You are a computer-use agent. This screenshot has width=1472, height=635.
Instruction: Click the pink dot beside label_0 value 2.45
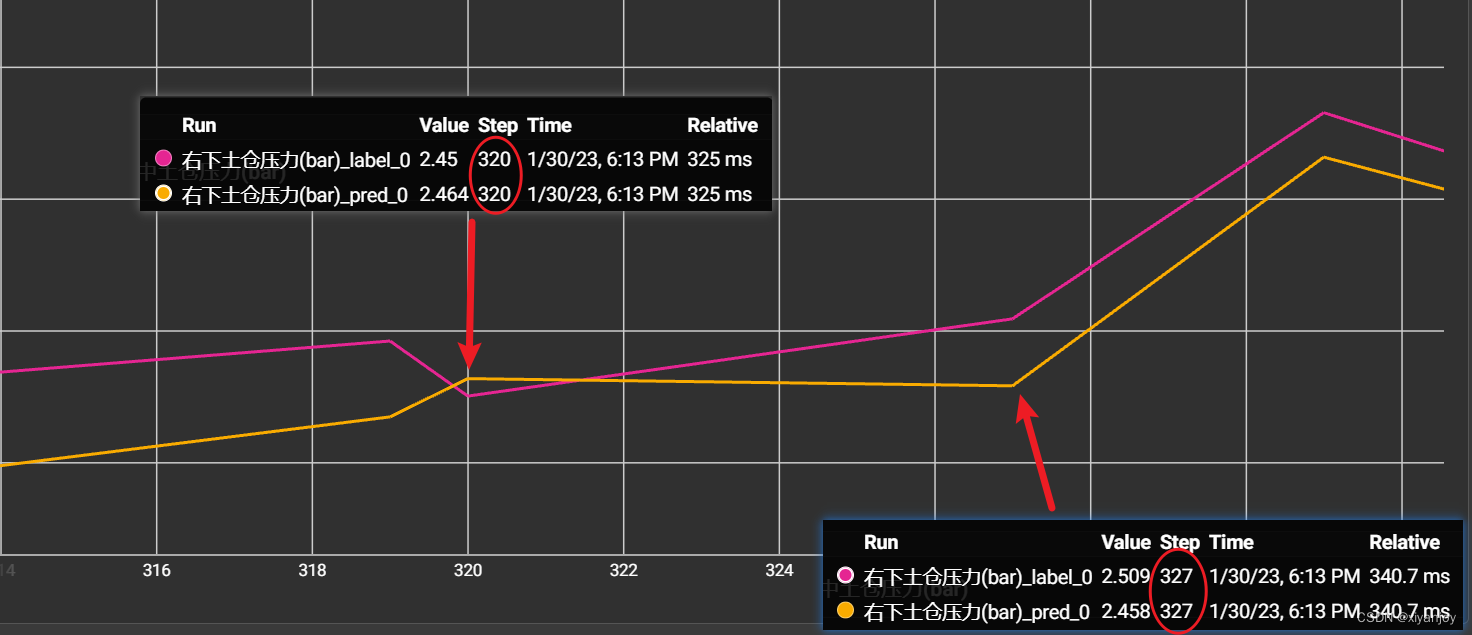coord(164,158)
